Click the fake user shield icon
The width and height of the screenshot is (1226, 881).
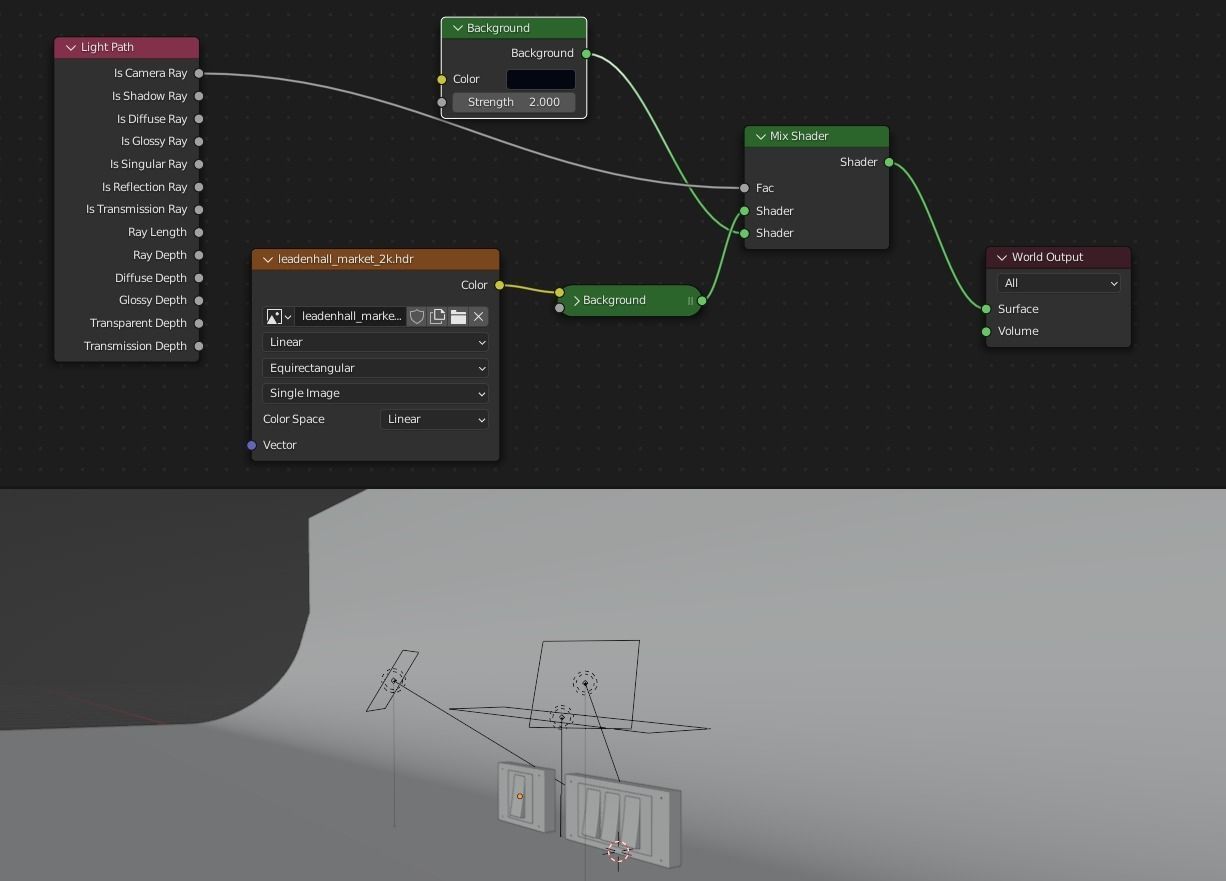point(417,316)
